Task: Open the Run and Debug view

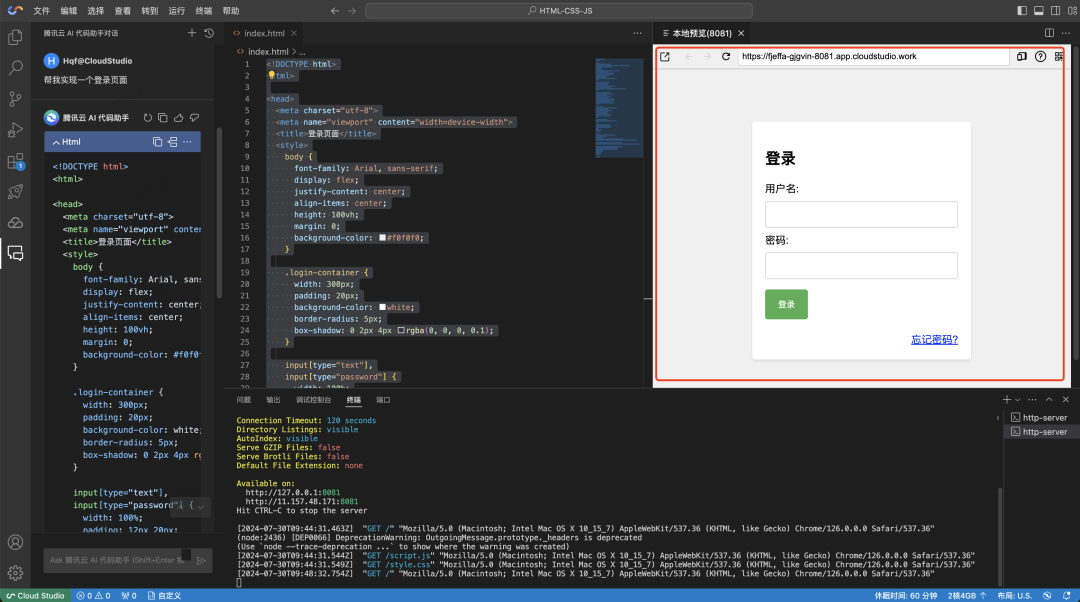Action: click(15, 129)
